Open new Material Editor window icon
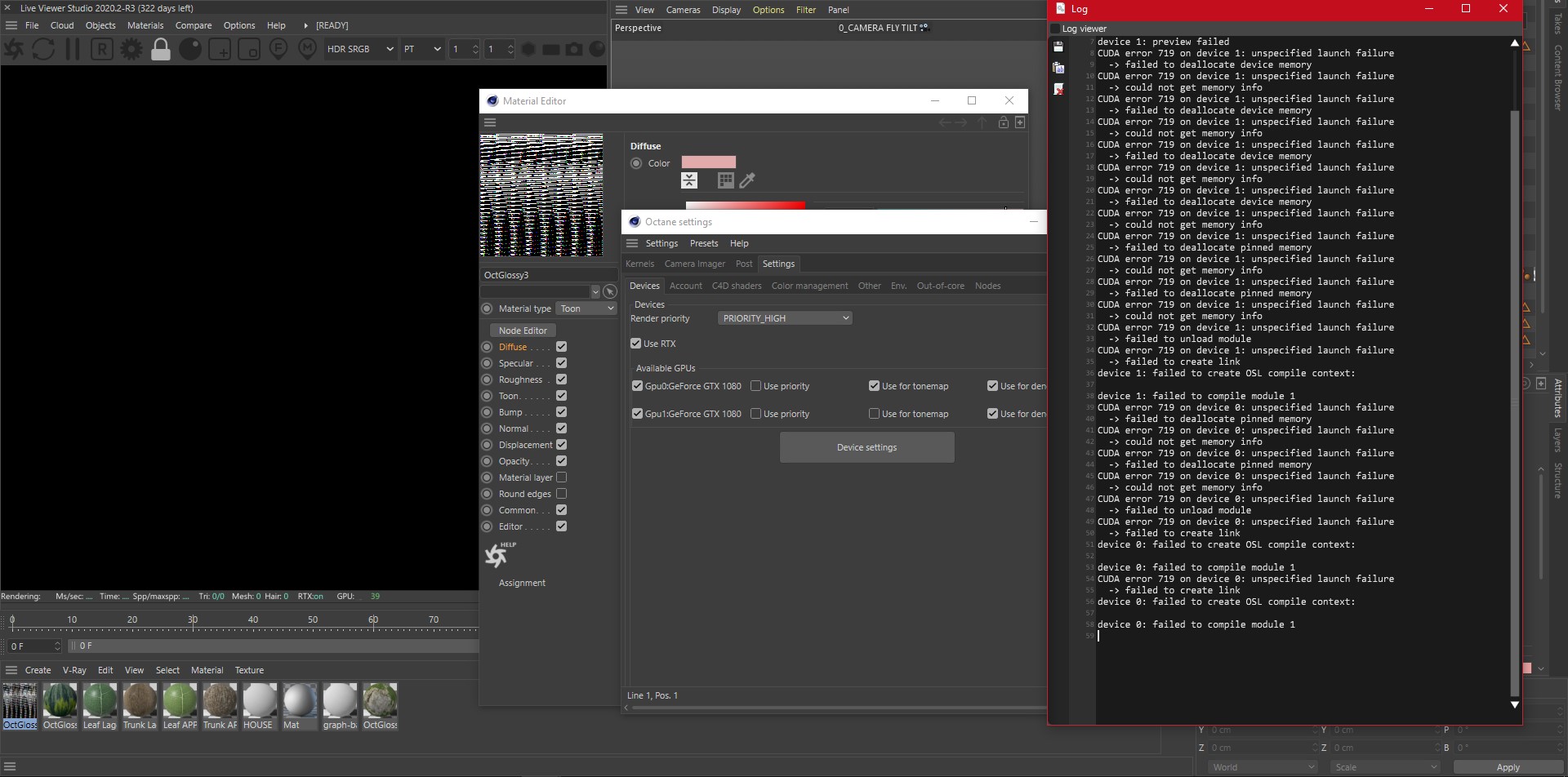Screen dimensions: 1568x777 click(1020, 122)
